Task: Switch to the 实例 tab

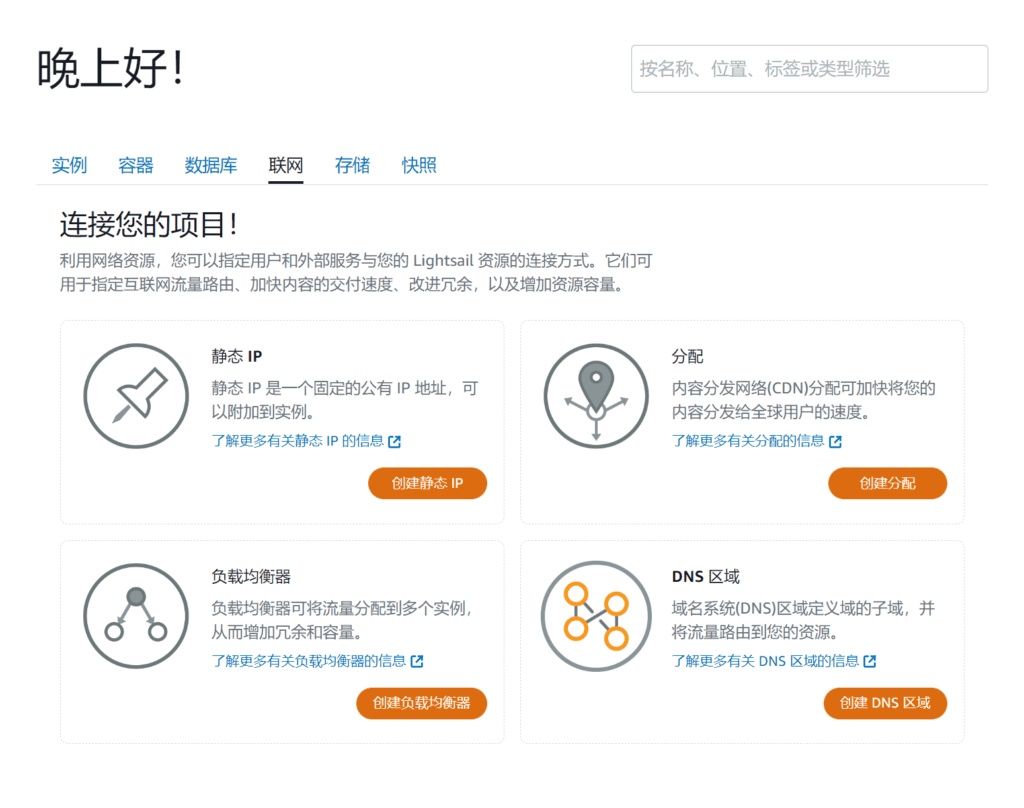Action: (x=69, y=166)
